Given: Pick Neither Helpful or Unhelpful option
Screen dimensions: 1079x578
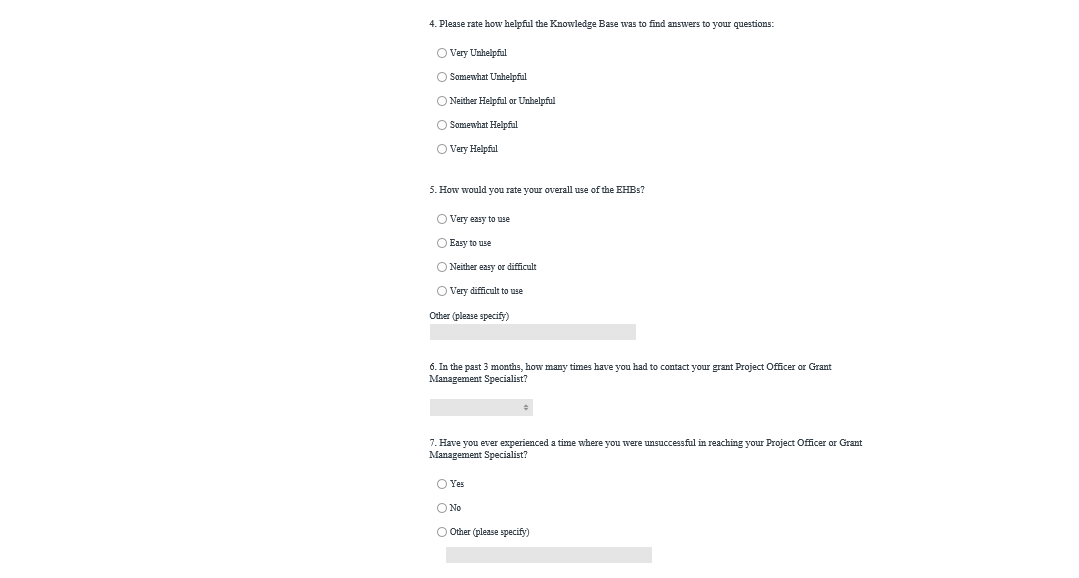Looking at the screenshot, I should [x=442, y=101].
